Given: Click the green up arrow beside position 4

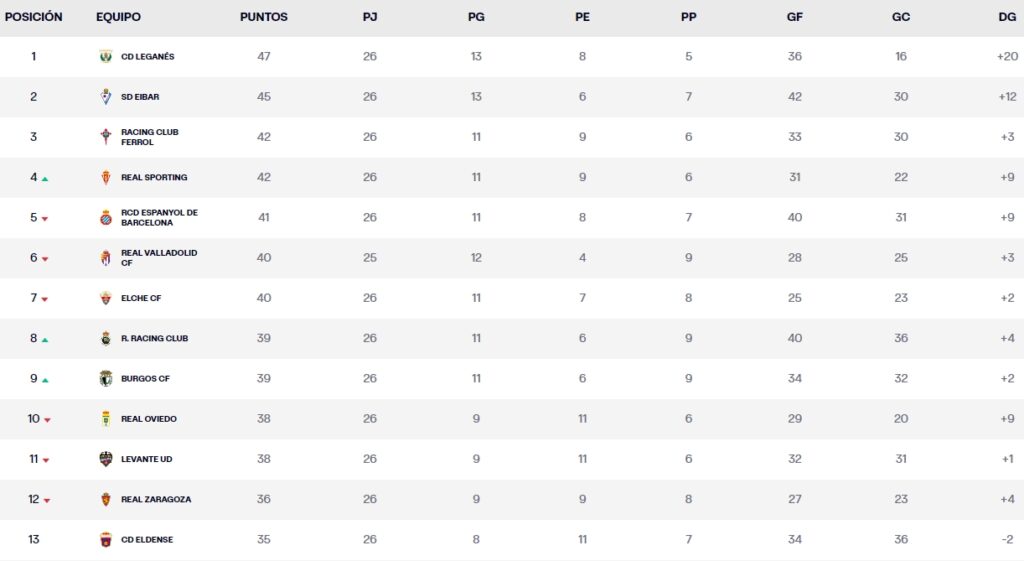Looking at the screenshot, I should (45, 179).
